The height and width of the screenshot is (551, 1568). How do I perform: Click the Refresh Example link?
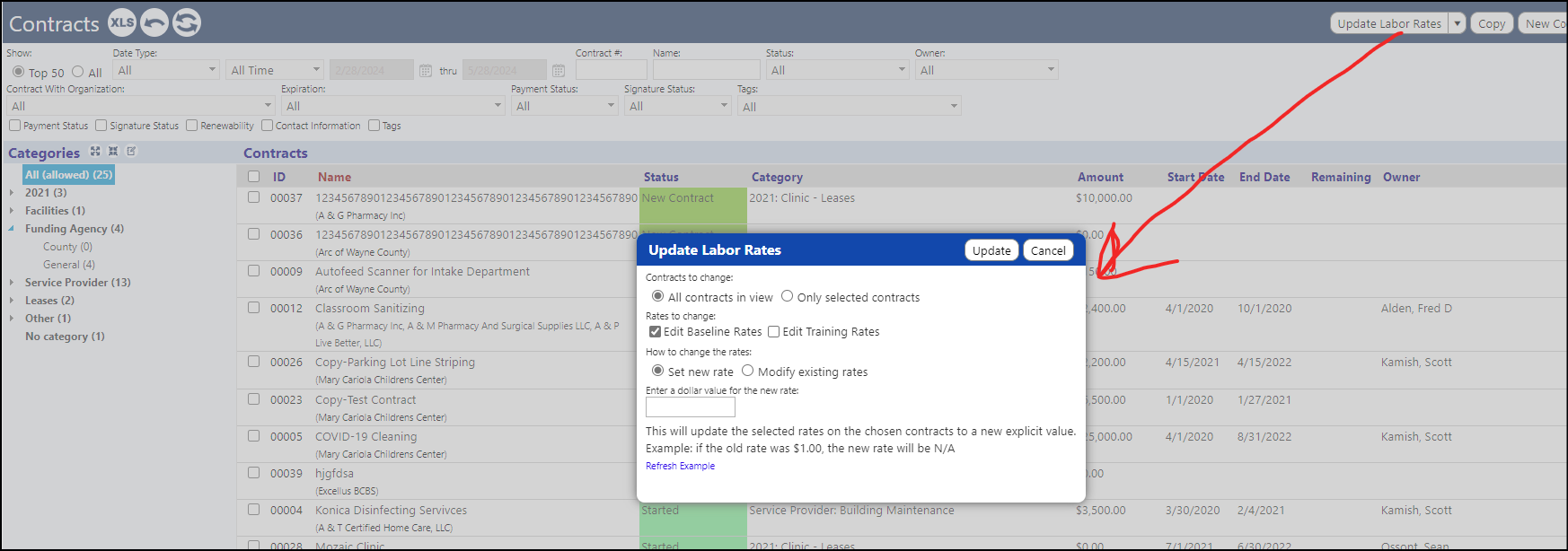(680, 466)
